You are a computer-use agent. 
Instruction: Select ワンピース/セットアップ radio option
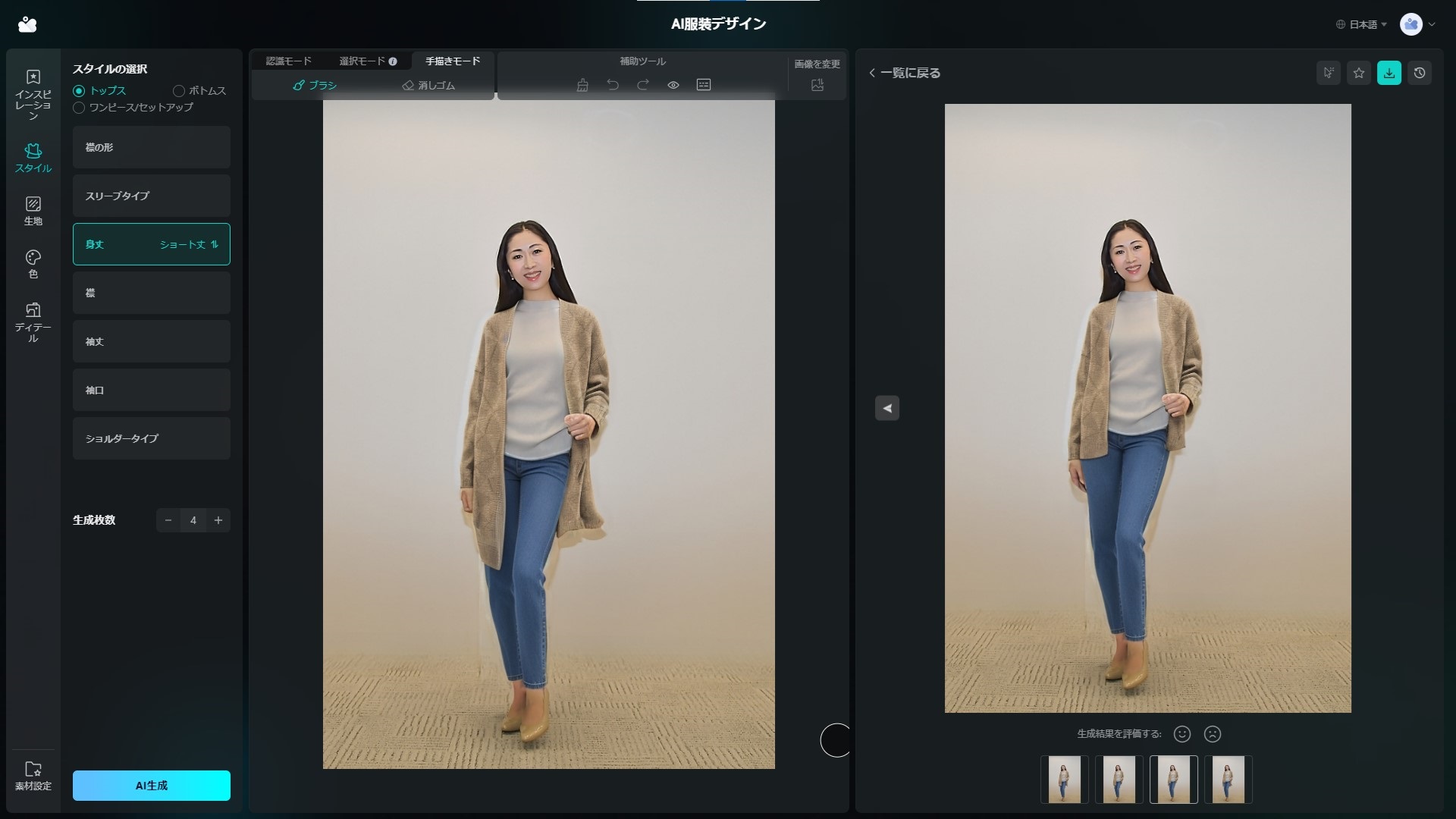[79, 108]
